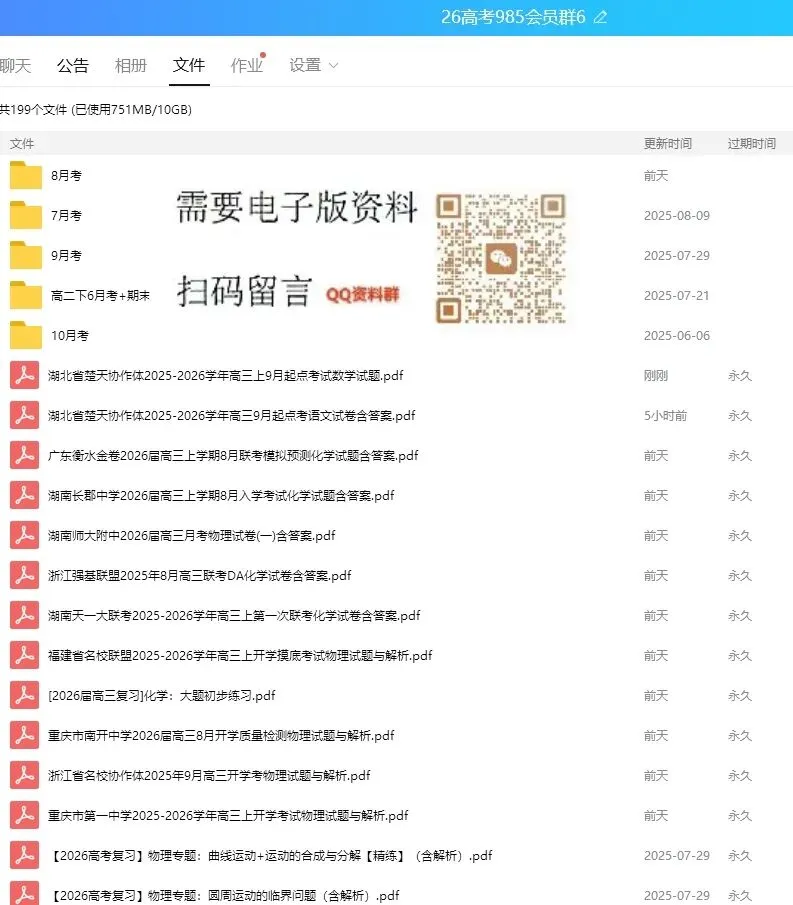Click PDF icon of 福建省名校联盟物理试题 file
The height and width of the screenshot is (905, 793).
click(x=24, y=656)
